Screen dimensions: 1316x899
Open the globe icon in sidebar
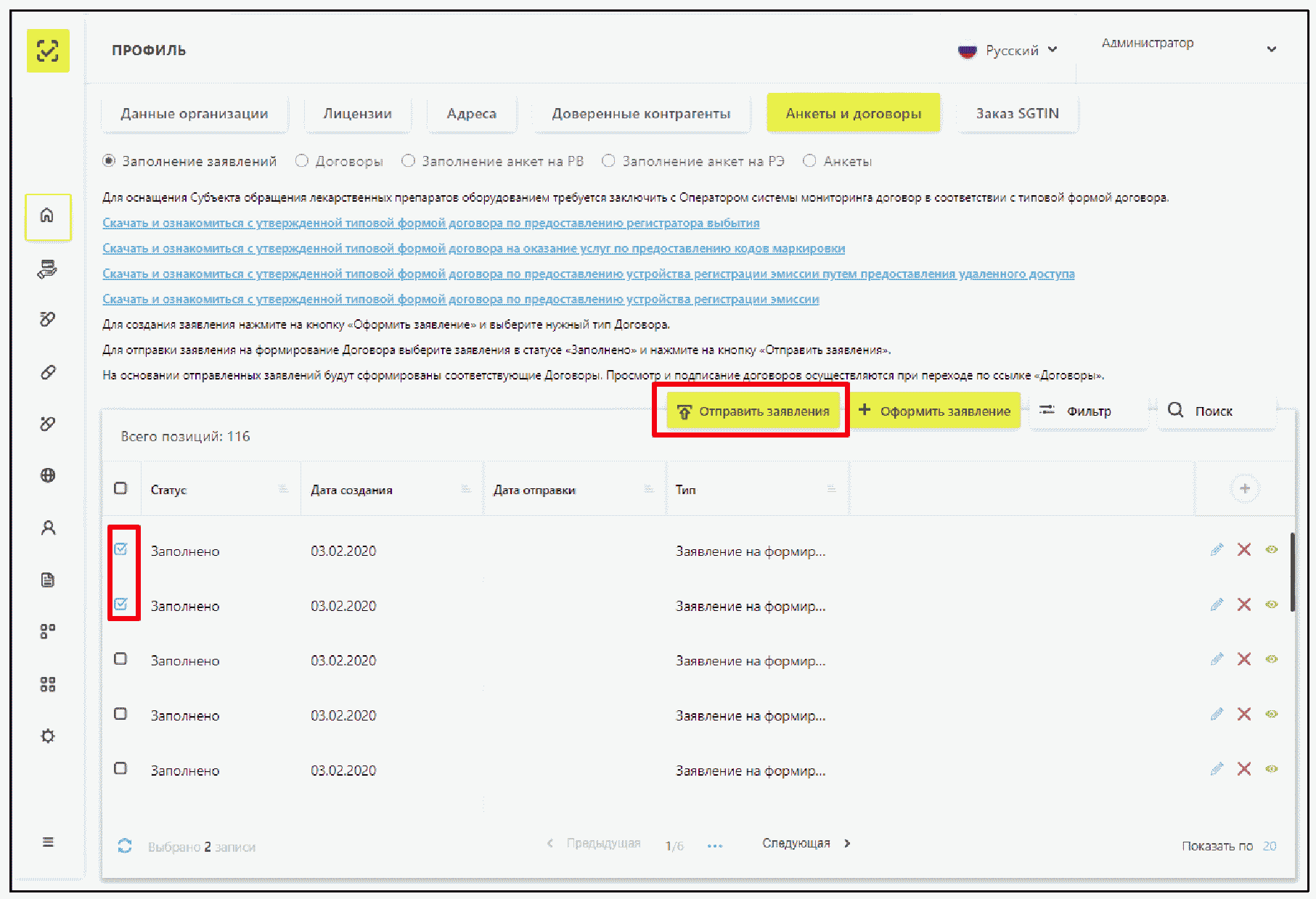(48, 475)
